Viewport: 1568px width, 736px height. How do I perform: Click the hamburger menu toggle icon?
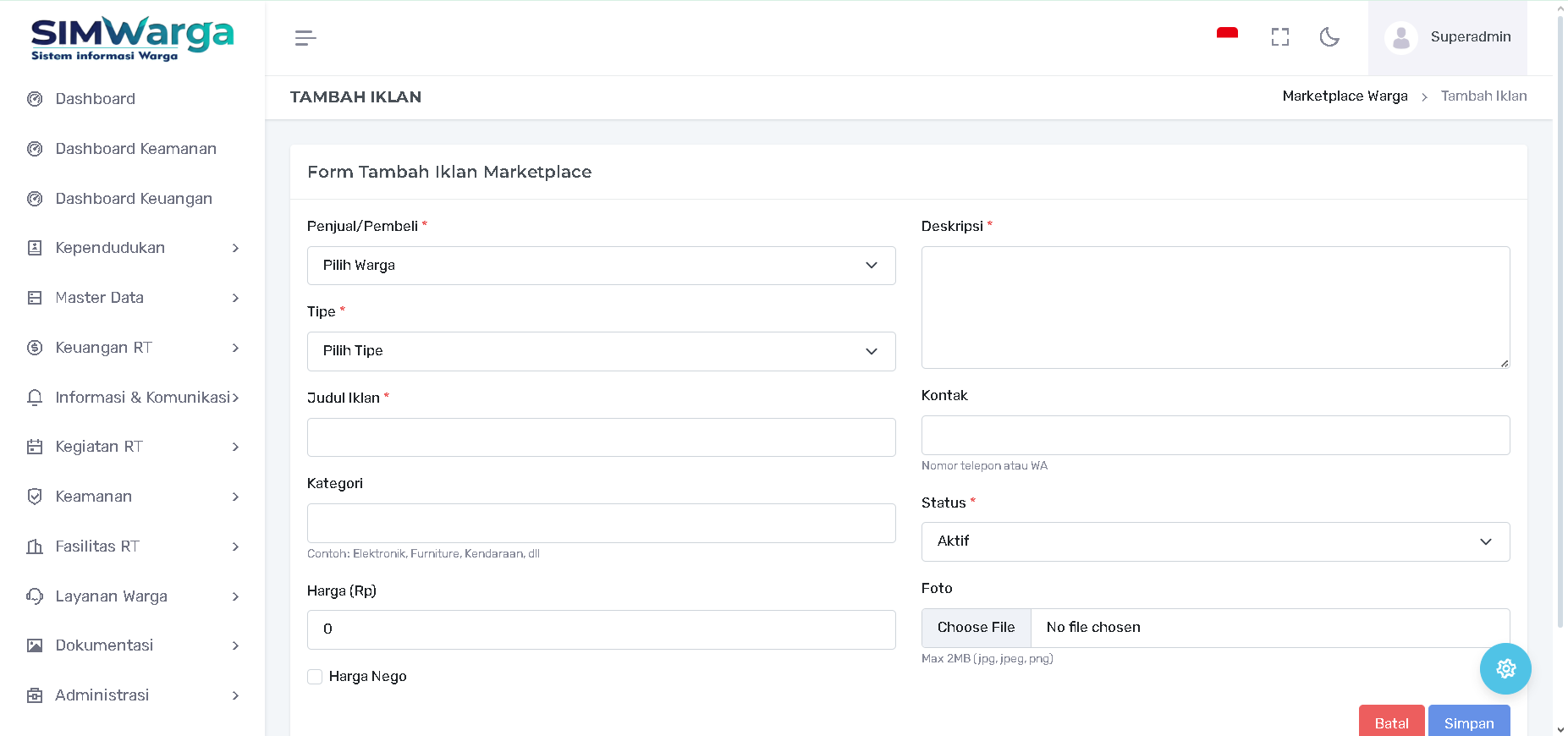pos(305,38)
